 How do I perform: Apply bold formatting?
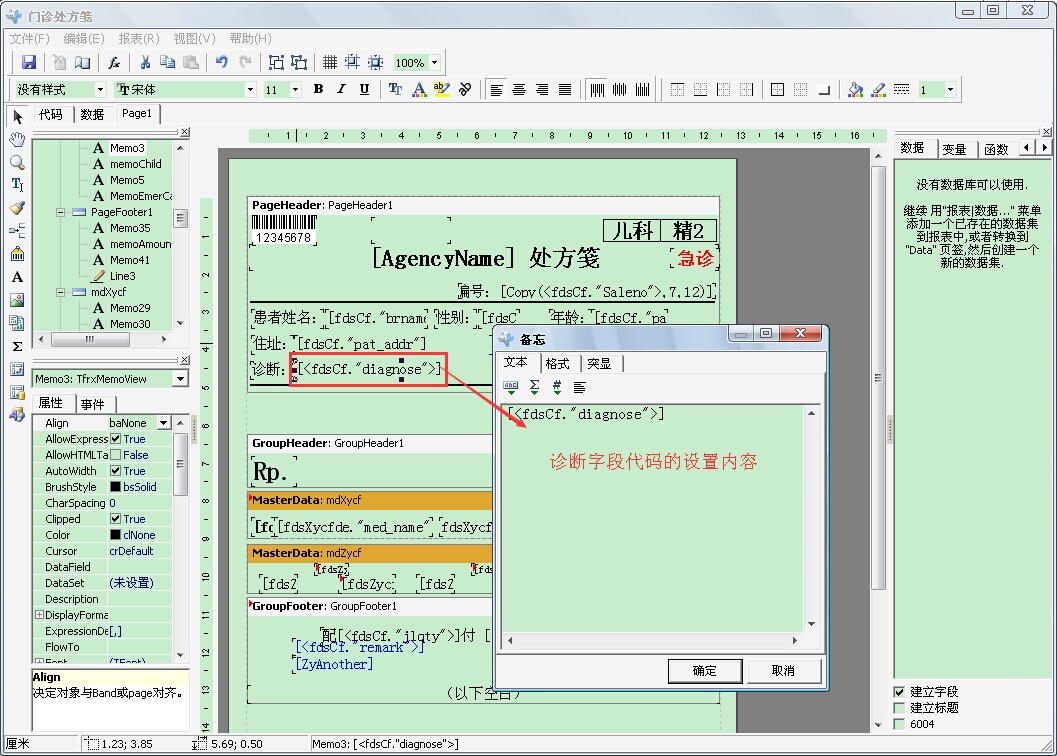(318, 89)
